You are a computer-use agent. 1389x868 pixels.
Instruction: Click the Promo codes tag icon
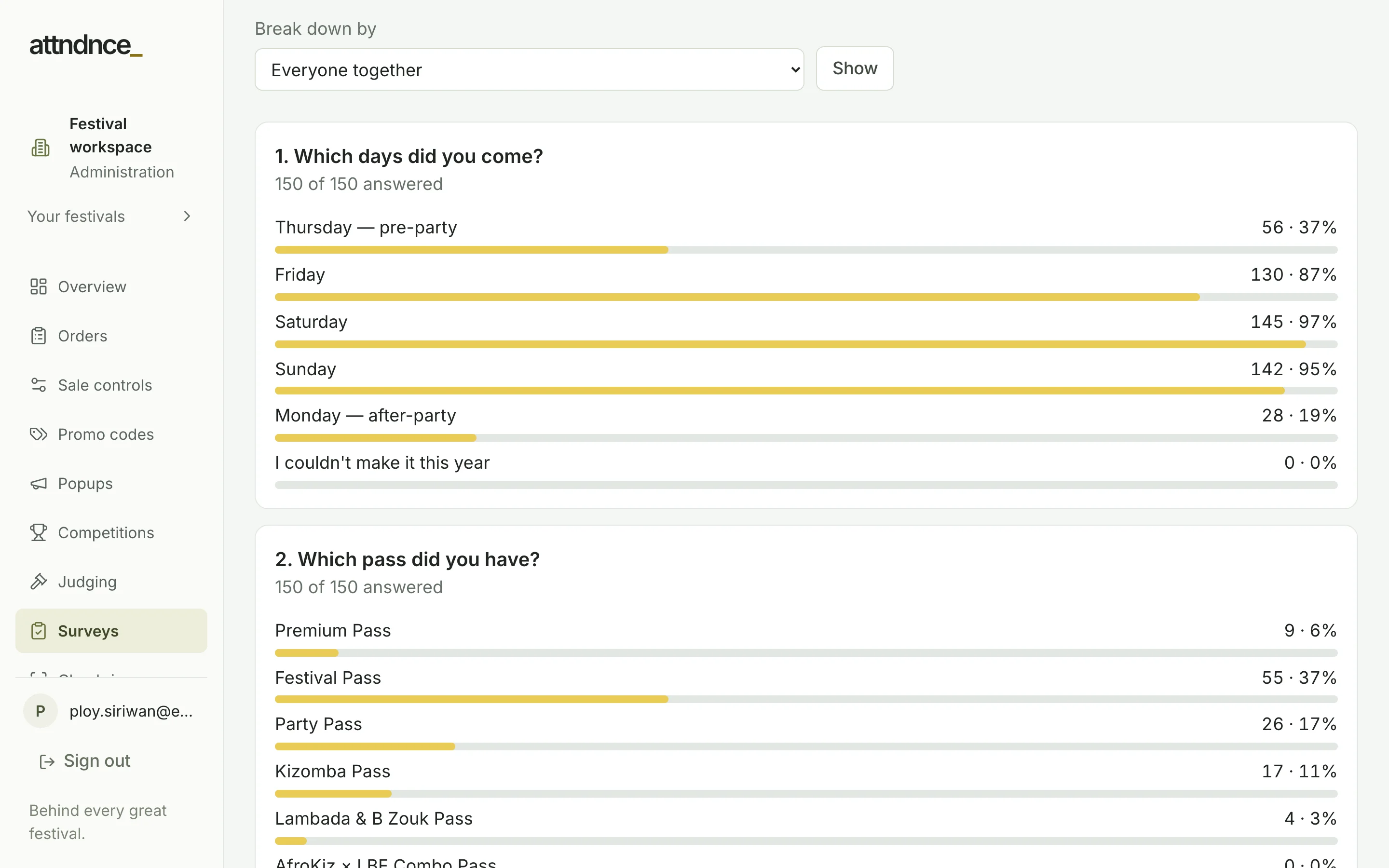click(39, 434)
